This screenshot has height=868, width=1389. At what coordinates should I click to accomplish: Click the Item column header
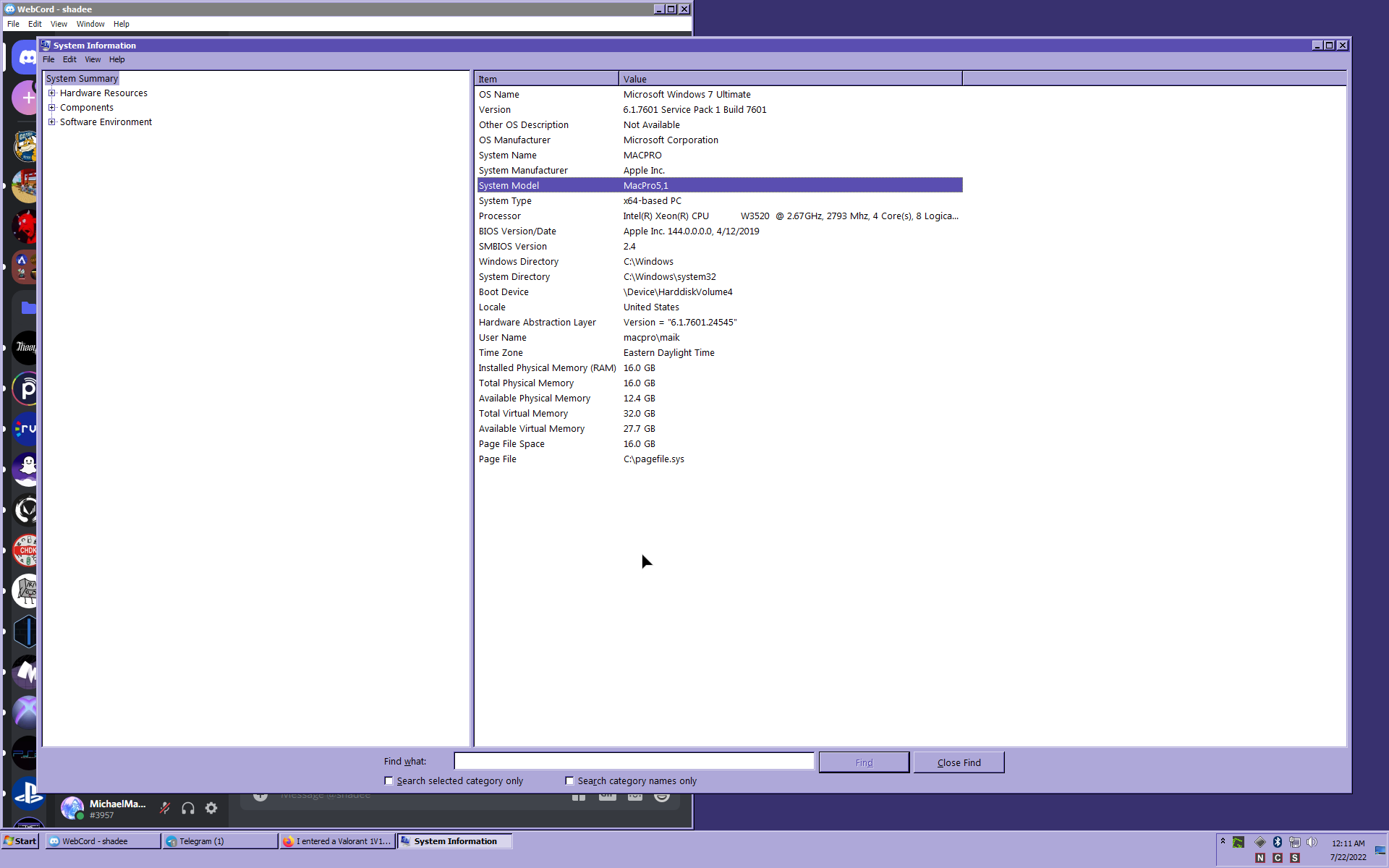pyautogui.click(x=546, y=79)
